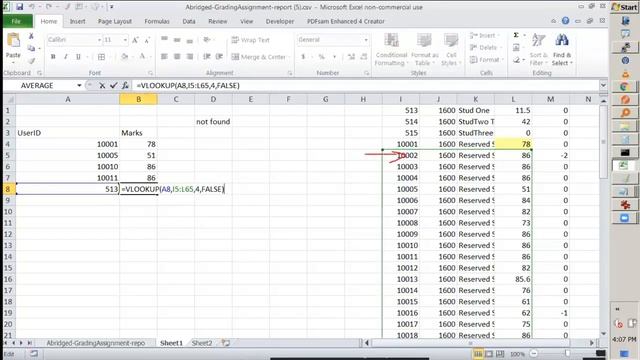The height and width of the screenshot is (360, 640).
Task: Click vertical scrollbar down arrow
Action: click(603, 334)
